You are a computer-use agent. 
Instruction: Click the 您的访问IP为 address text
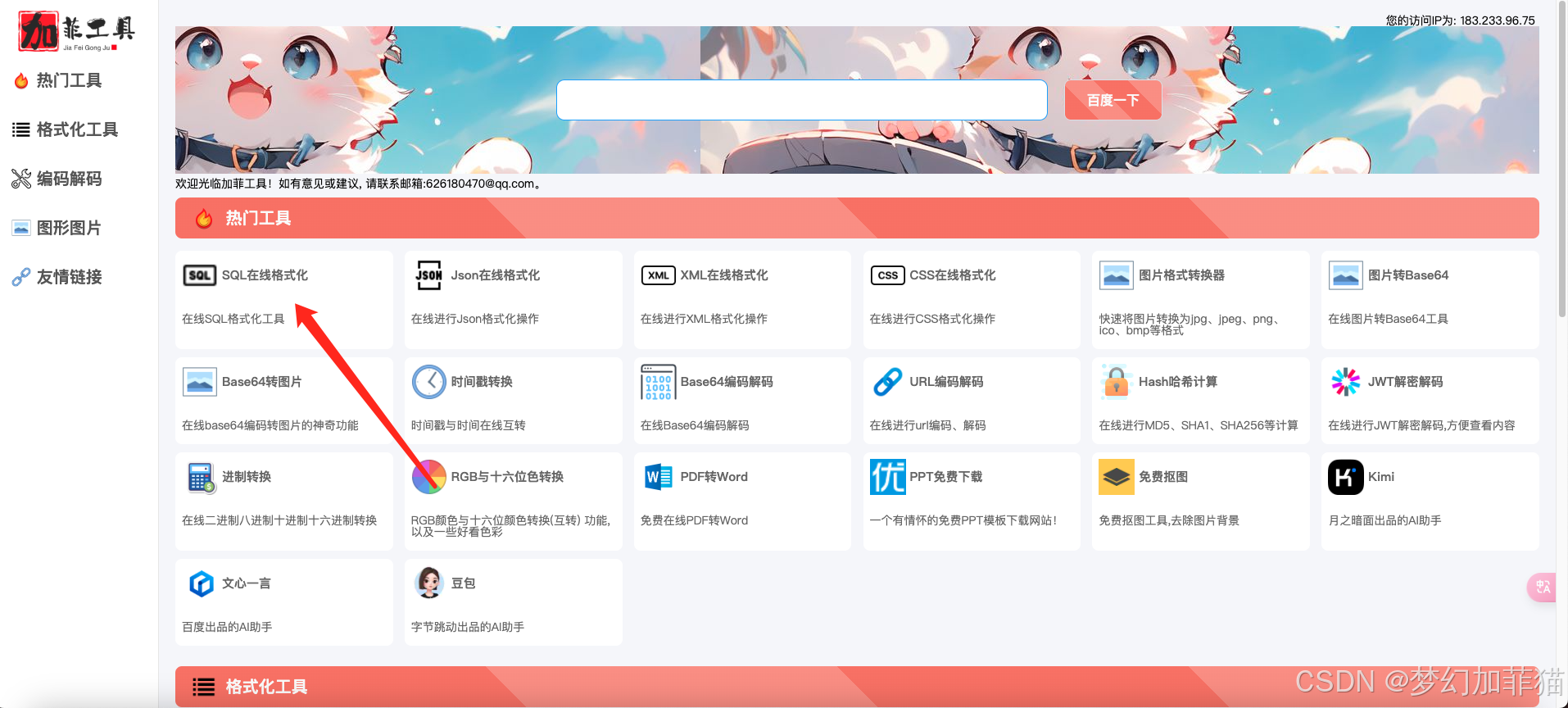click(1461, 20)
